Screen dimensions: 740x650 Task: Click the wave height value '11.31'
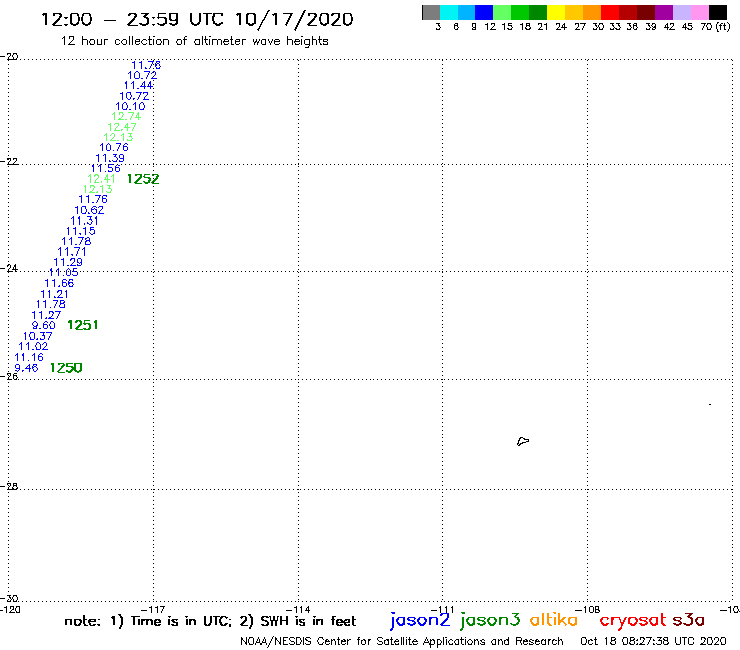pos(84,220)
